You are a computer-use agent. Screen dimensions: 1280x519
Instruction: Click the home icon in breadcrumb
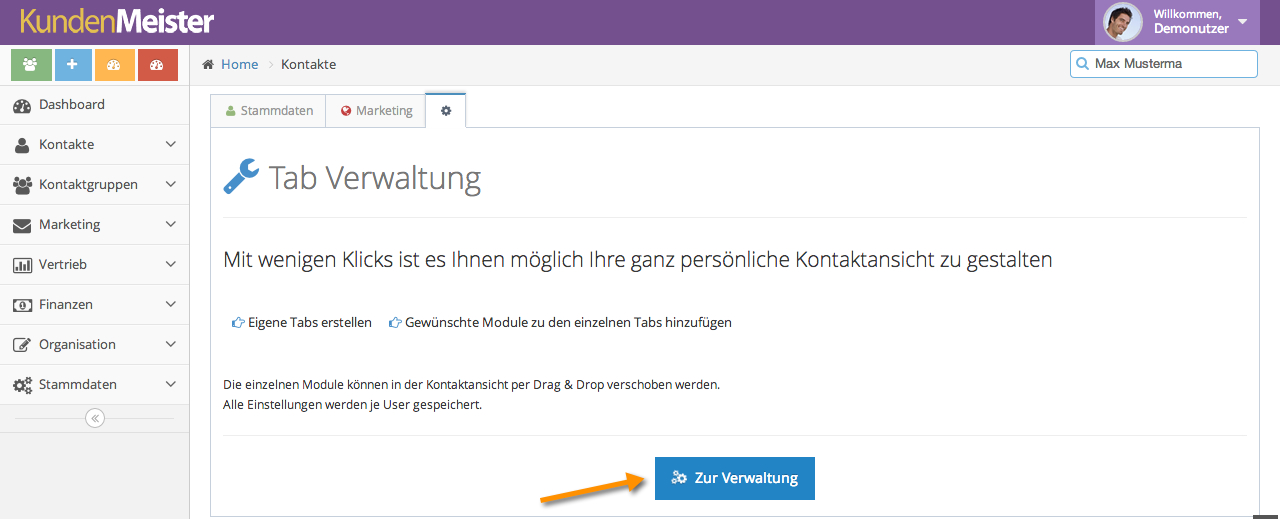coord(208,65)
